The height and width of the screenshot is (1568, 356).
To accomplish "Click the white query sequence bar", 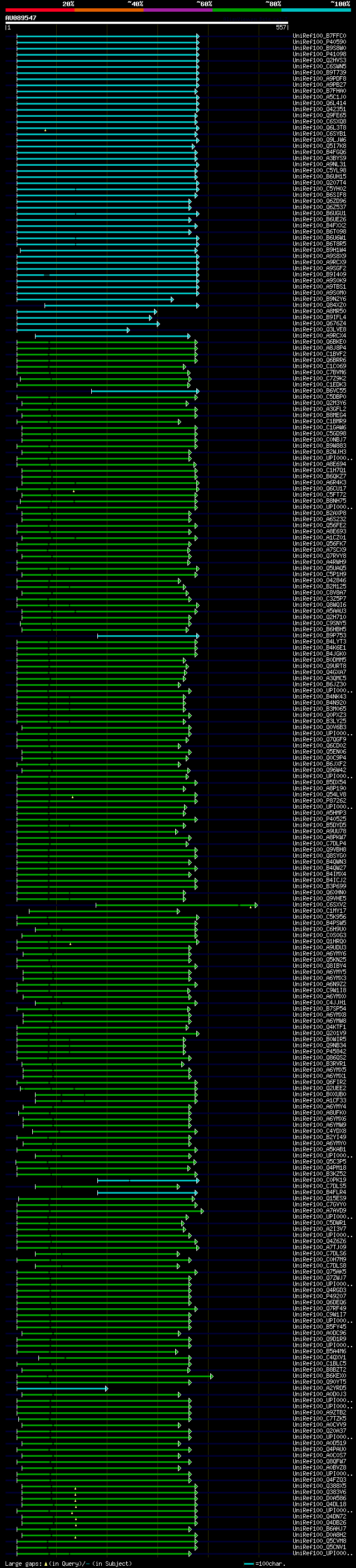I will point(147,22).
